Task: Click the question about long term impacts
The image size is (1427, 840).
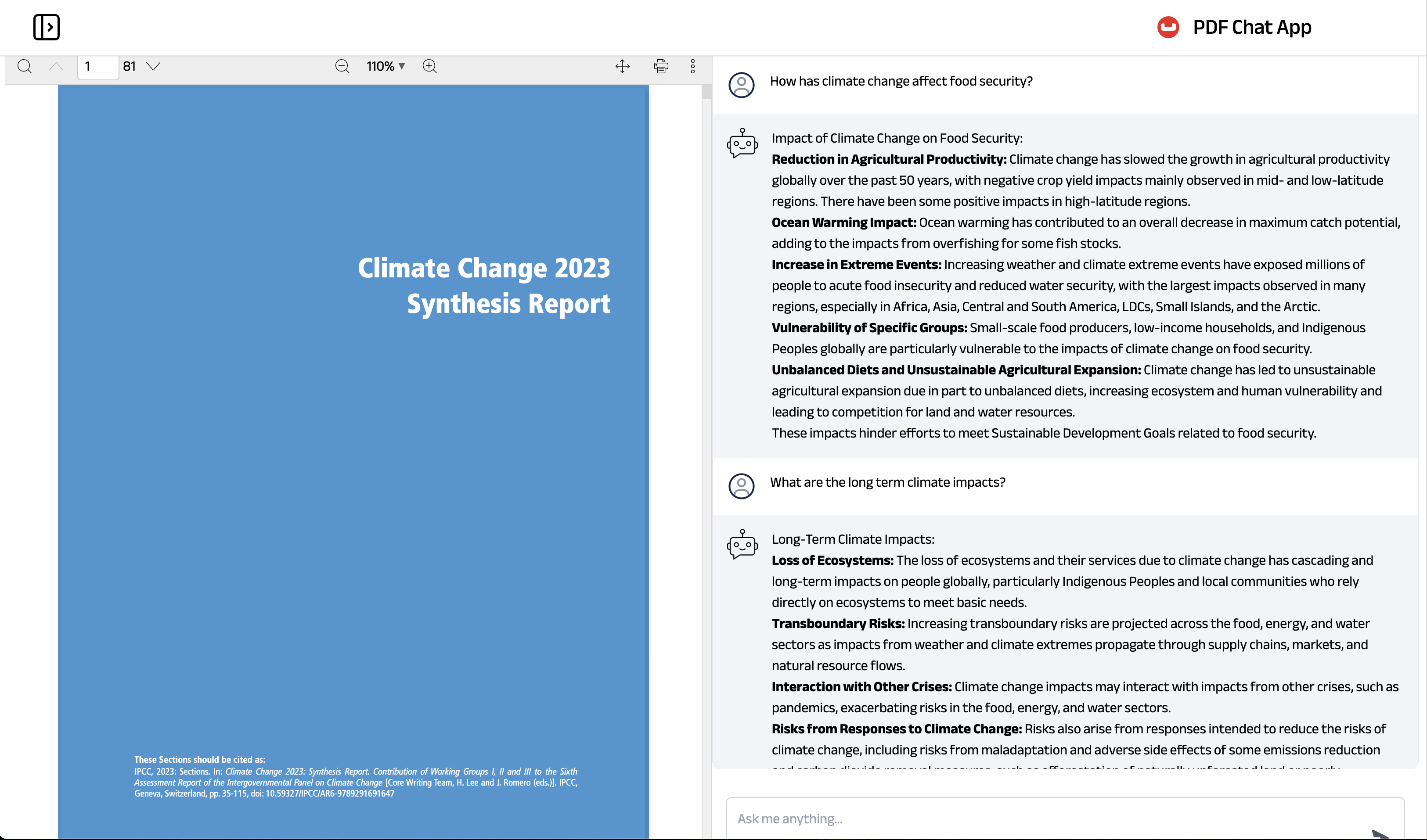Action: point(887,482)
